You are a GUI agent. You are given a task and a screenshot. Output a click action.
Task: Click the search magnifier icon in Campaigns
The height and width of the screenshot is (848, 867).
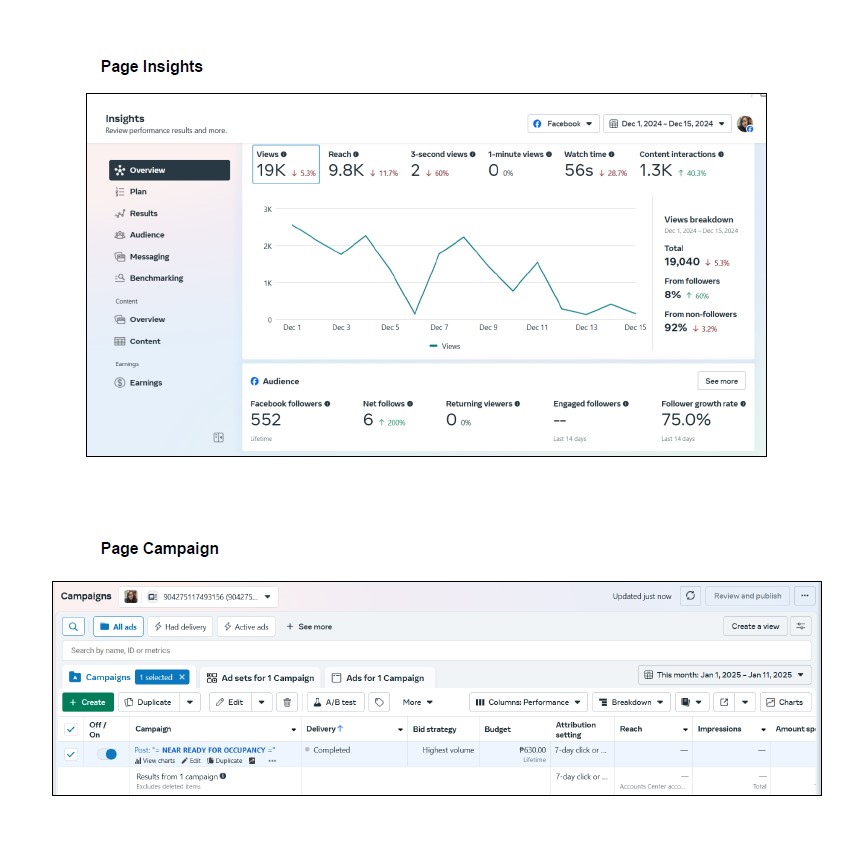click(73, 627)
